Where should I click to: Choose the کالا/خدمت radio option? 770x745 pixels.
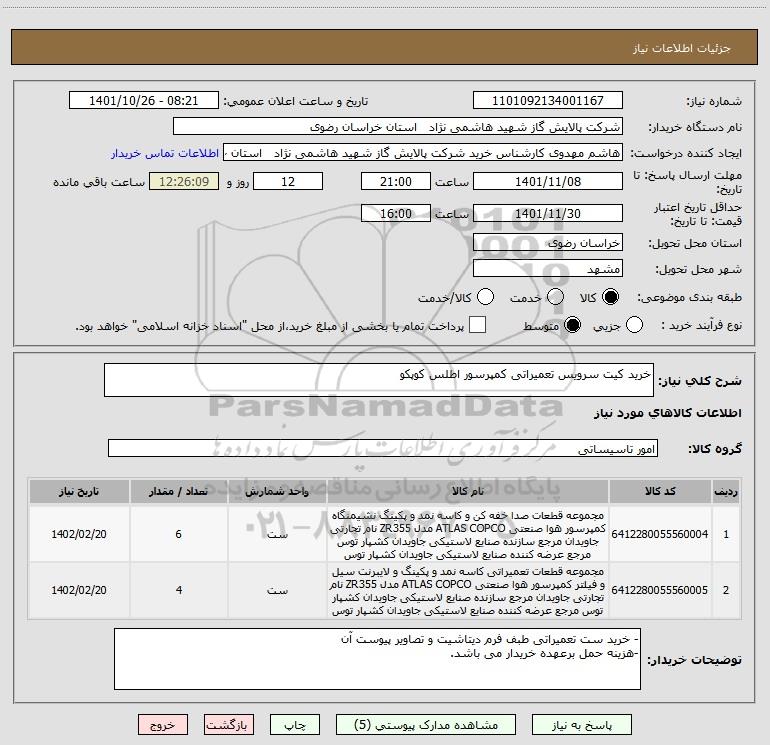pos(487,297)
